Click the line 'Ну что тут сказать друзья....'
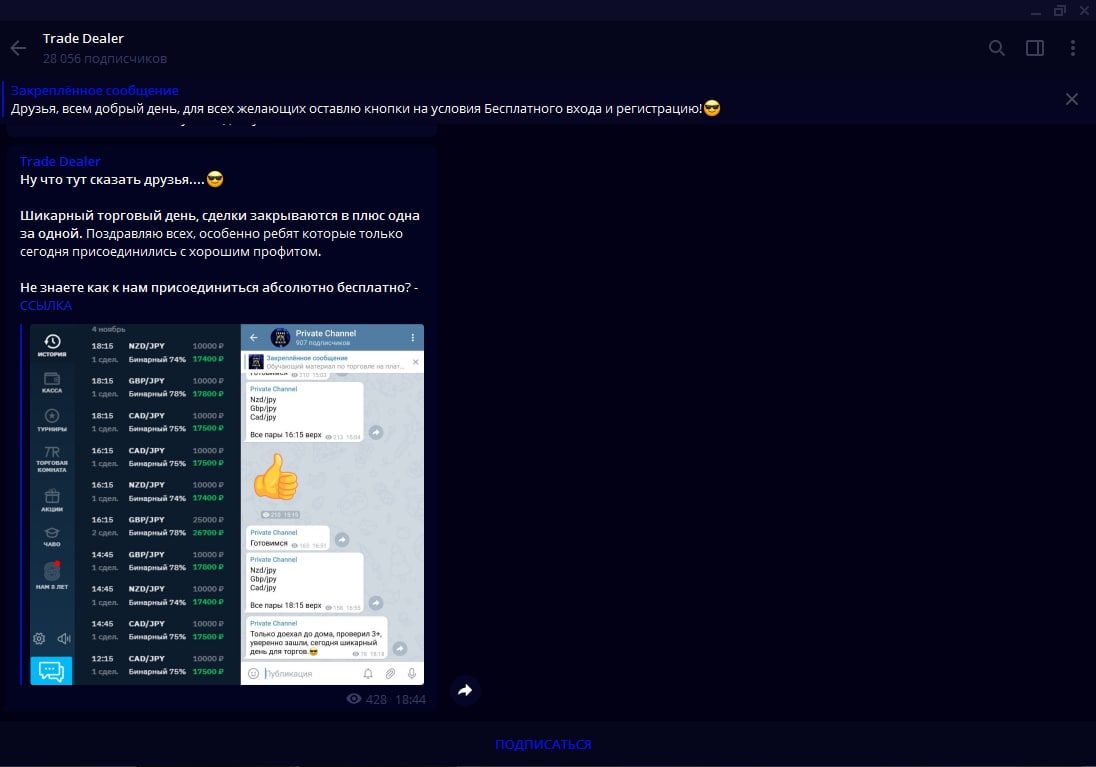Image resolution: width=1096 pixels, height=767 pixels. click(x=113, y=180)
